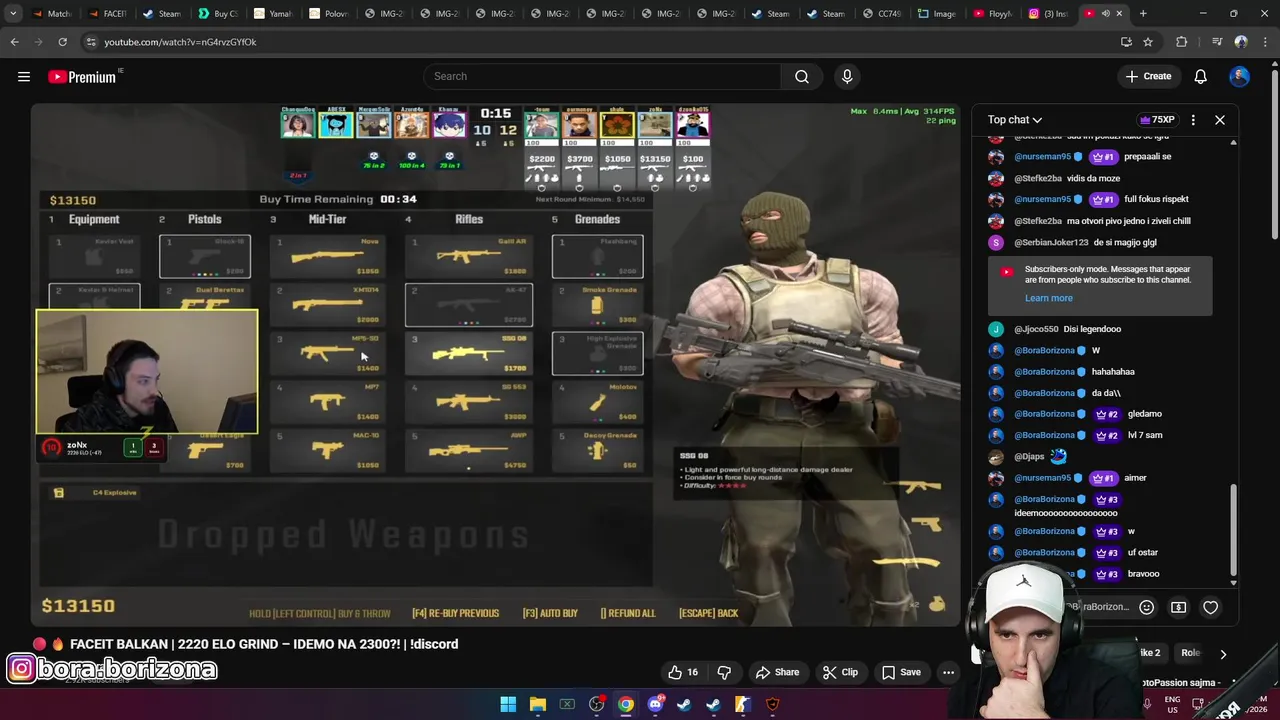Open Discord from taskbar

coord(655,705)
